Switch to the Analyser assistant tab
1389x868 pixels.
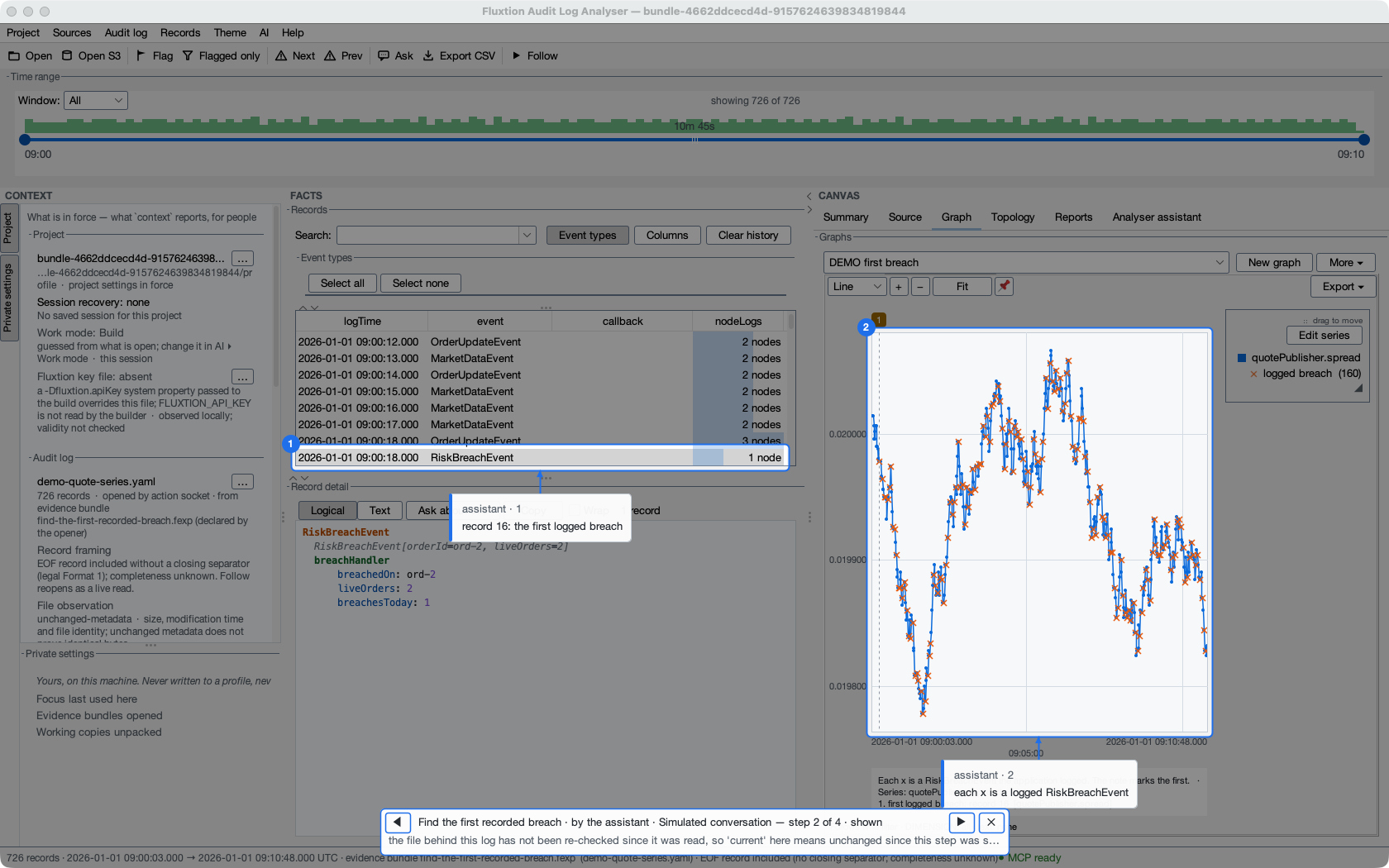tap(1157, 217)
